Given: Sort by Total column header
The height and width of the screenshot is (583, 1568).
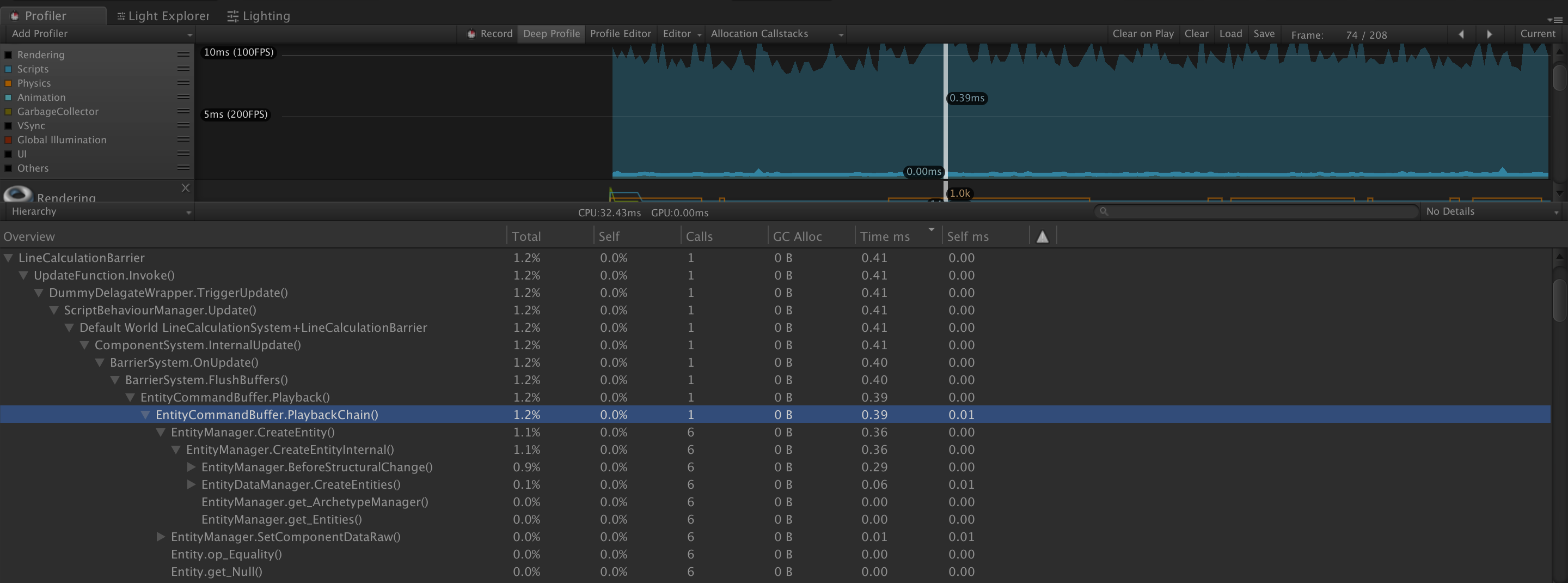Looking at the screenshot, I should 550,236.
